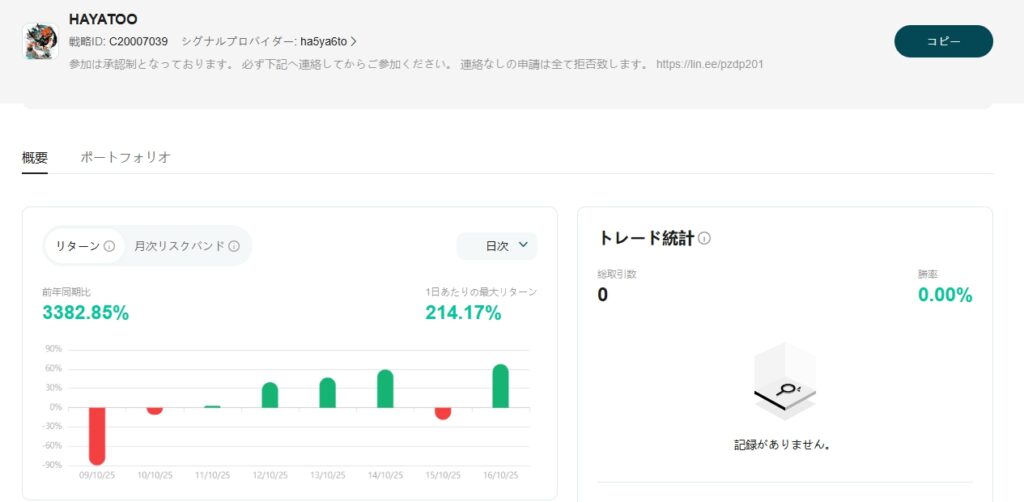Click the コピー button
This screenshot has width=1024, height=502.
[x=942, y=41]
